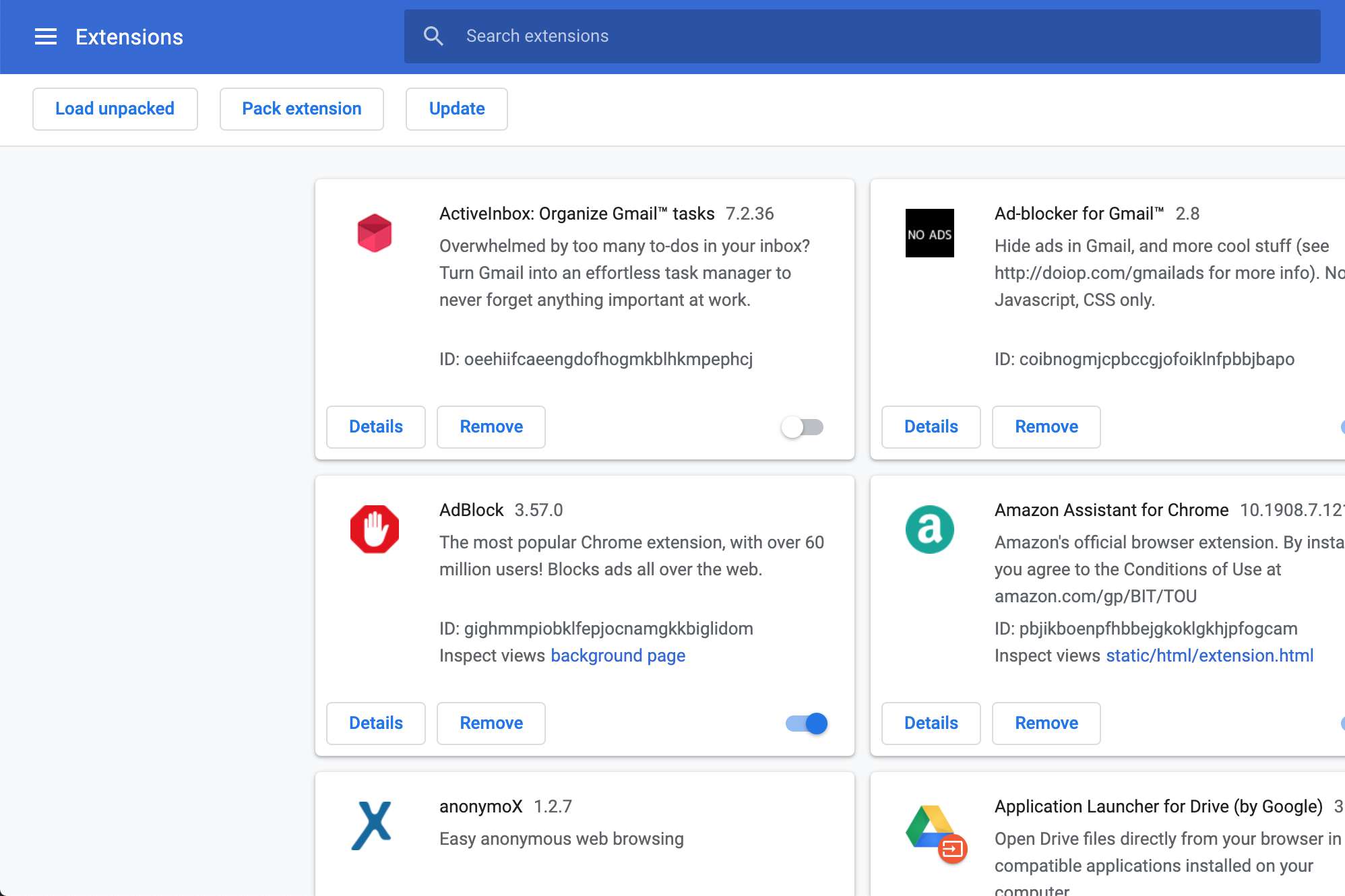The height and width of the screenshot is (896, 1345).
Task: Click AdBlock ID gighmmpiobklfepjocnamgkkbiglidom
Action: pos(596,629)
